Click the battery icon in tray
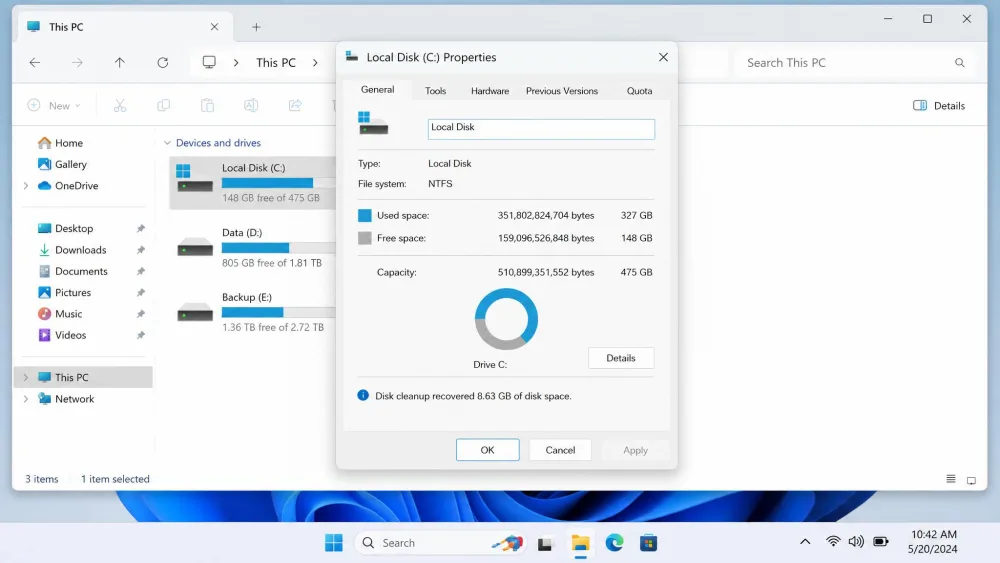1000x563 pixels. tap(881, 542)
